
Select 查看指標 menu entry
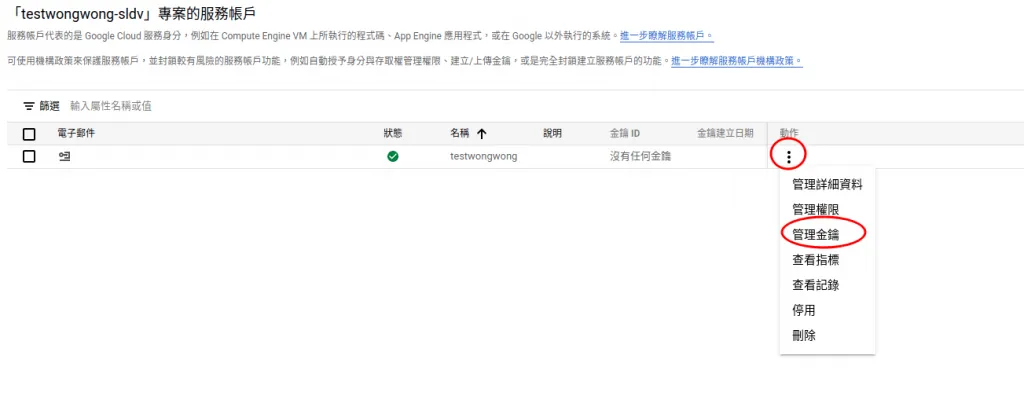815,260
